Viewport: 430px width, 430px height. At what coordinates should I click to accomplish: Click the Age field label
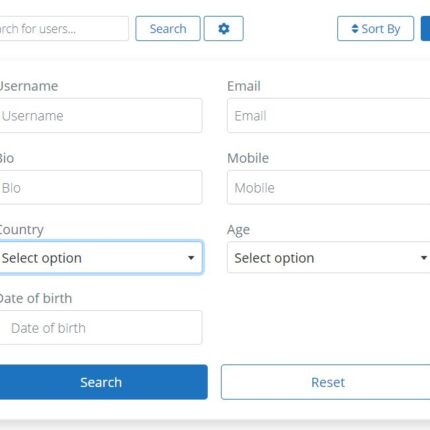click(238, 230)
